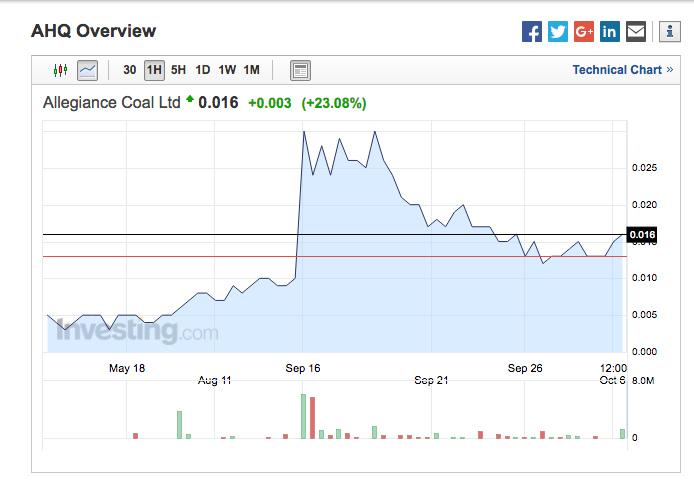The height and width of the screenshot is (498, 694).
Task: Click the Sep 16 date label
Action: tap(303, 368)
